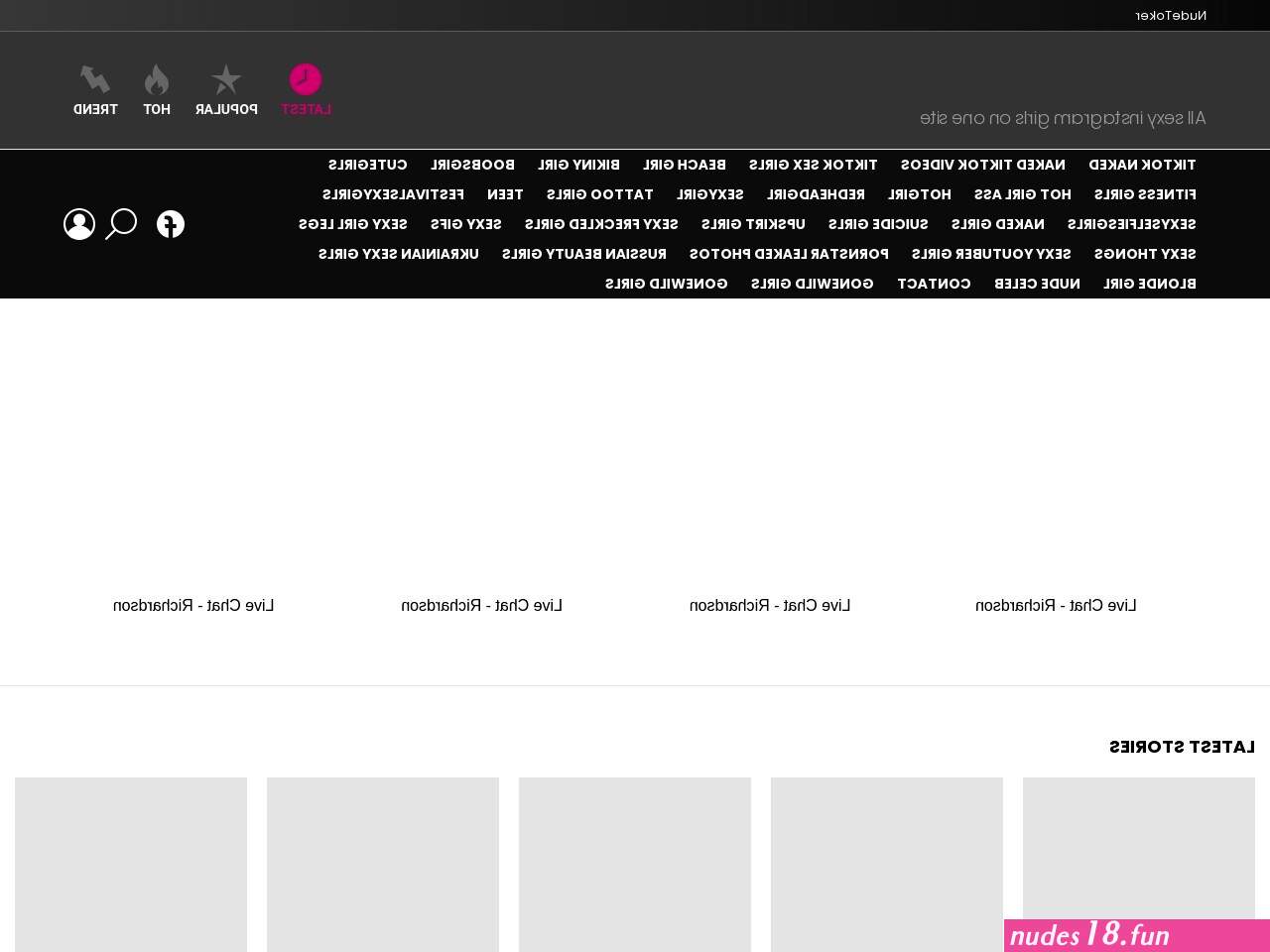Open the Contact menu item
Image resolution: width=1270 pixels, height=952 pixels.
(x=934, y=284)
